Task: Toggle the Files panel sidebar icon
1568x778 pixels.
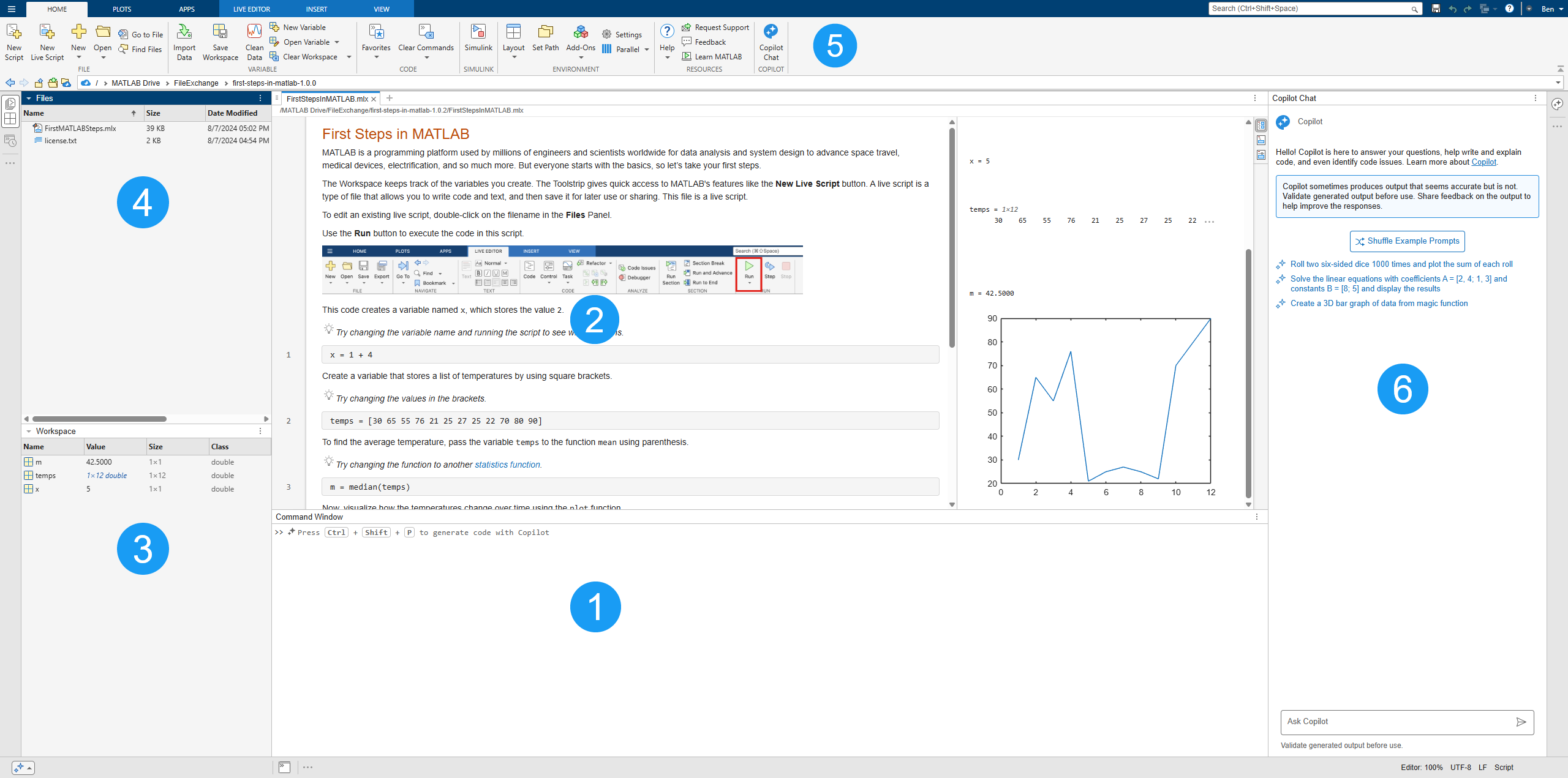Action: click(x=10, y=103)
